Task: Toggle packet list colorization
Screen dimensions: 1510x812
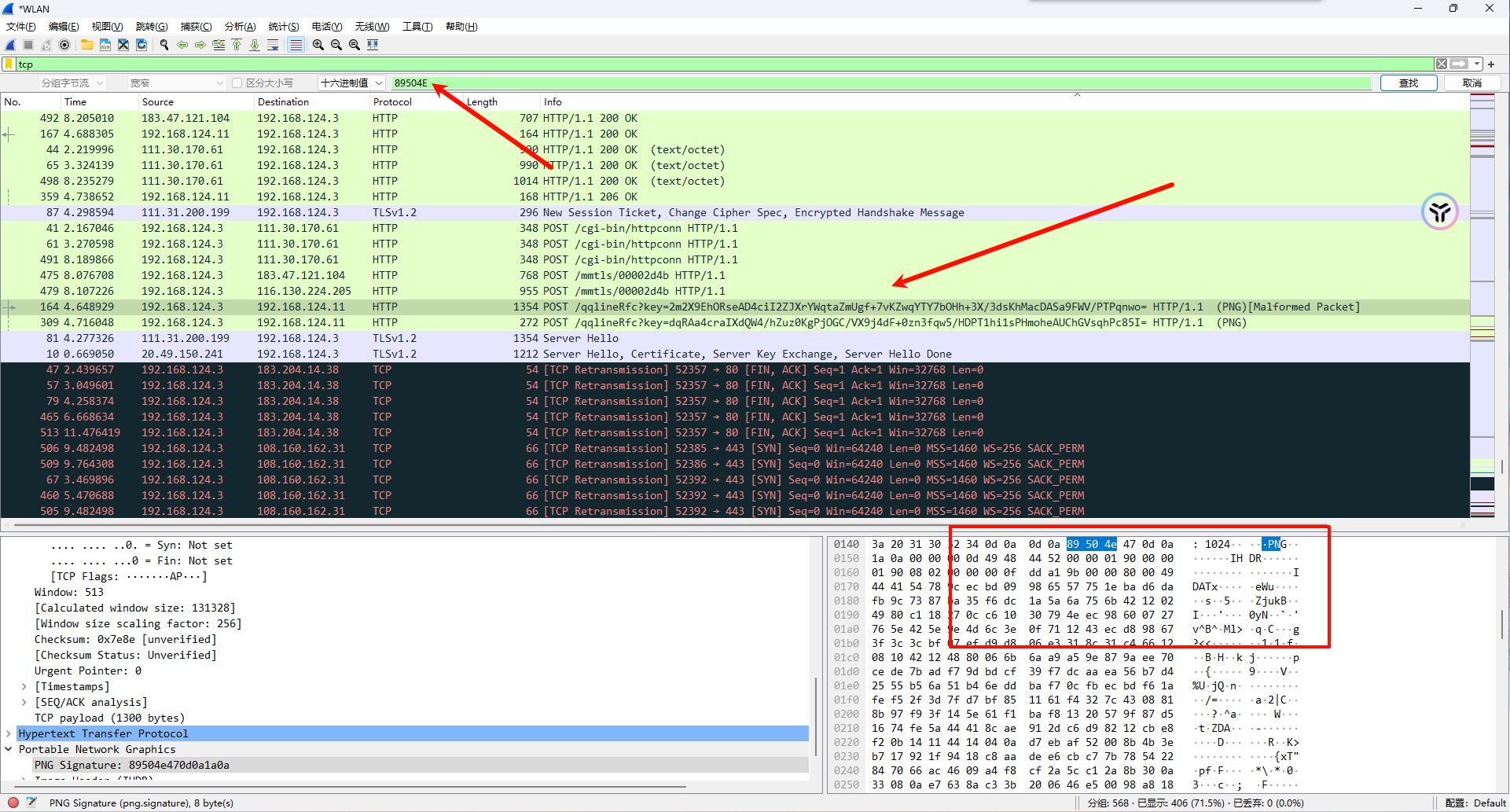Action: 296,45
